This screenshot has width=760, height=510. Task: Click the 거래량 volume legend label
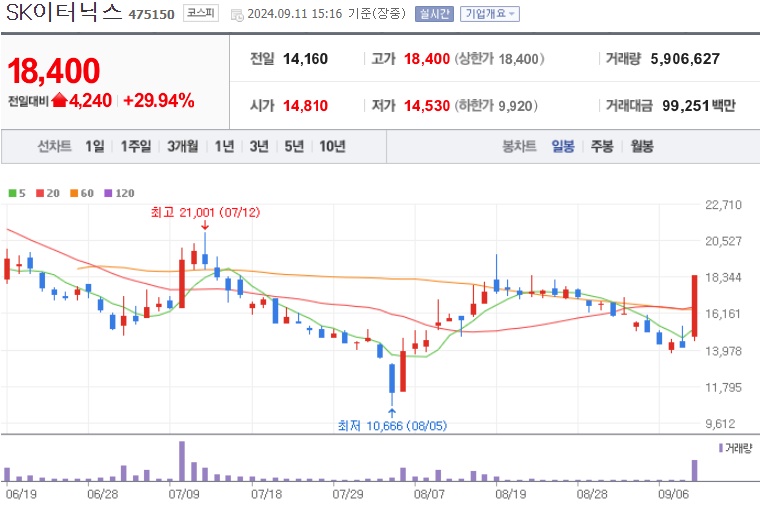(x=735, y=448)
